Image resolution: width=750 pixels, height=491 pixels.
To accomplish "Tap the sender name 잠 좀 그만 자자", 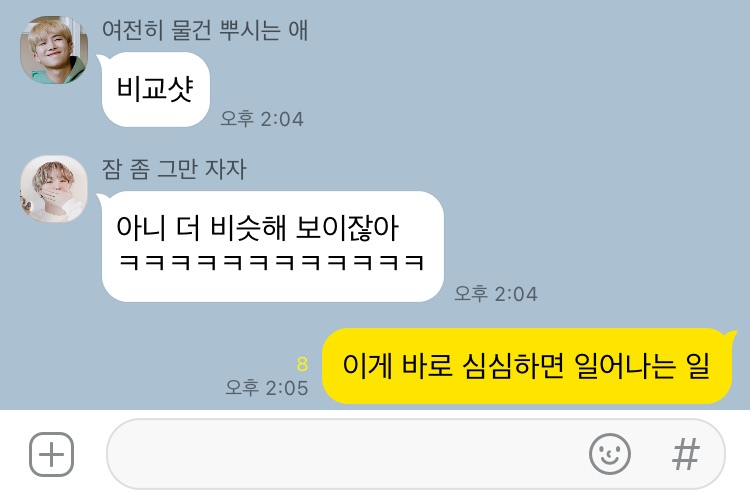I will point(174,169).
